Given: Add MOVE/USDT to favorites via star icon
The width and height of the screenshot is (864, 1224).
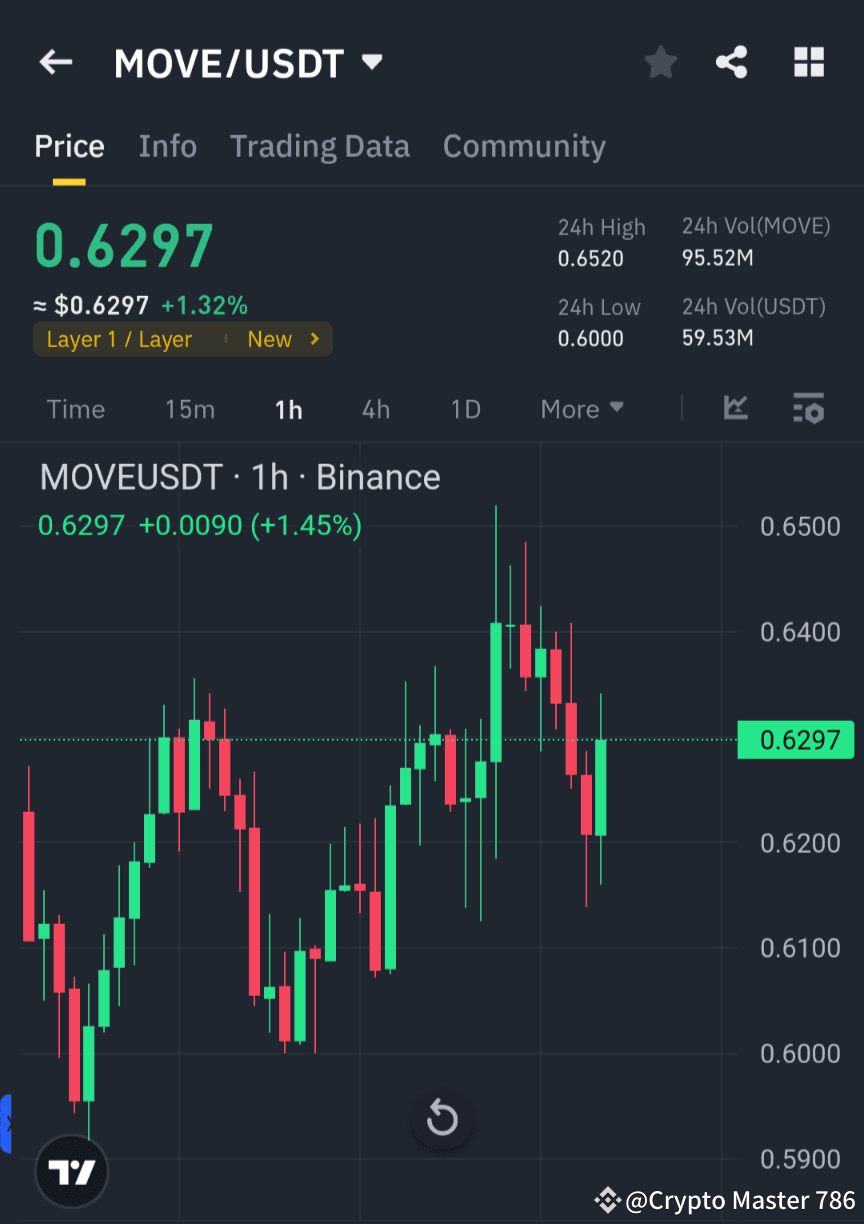Looking at the screenshot, I should pyautogui.click(x=660, y=62).
